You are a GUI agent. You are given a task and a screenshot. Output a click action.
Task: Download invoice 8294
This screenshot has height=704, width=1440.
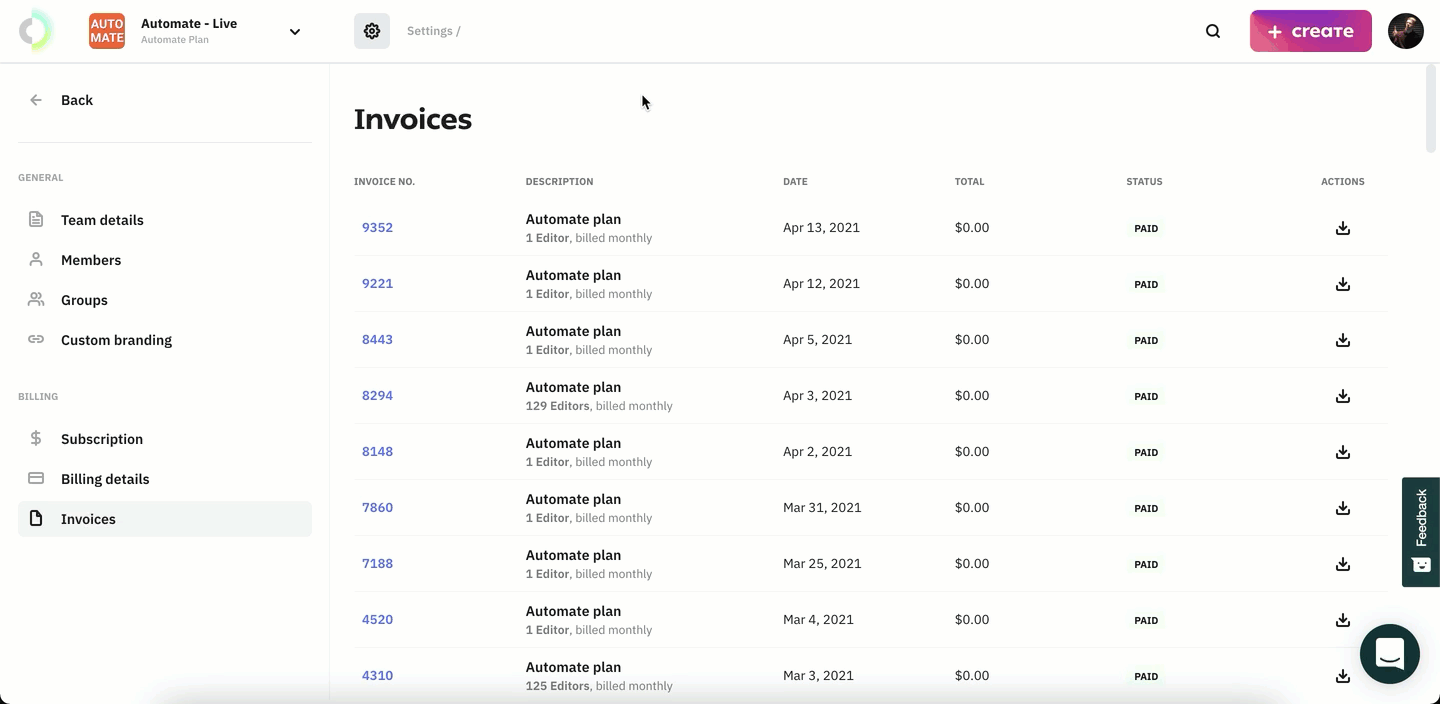tap(1343, 396)
